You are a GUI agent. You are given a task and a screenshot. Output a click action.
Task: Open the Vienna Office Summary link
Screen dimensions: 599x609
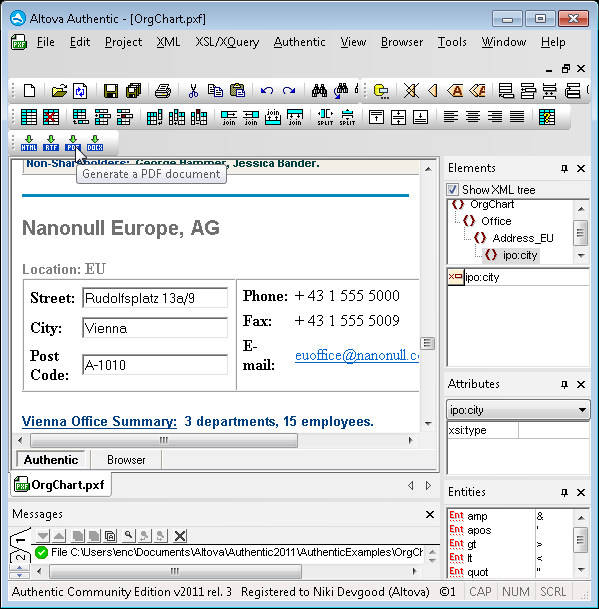point(99,421)
